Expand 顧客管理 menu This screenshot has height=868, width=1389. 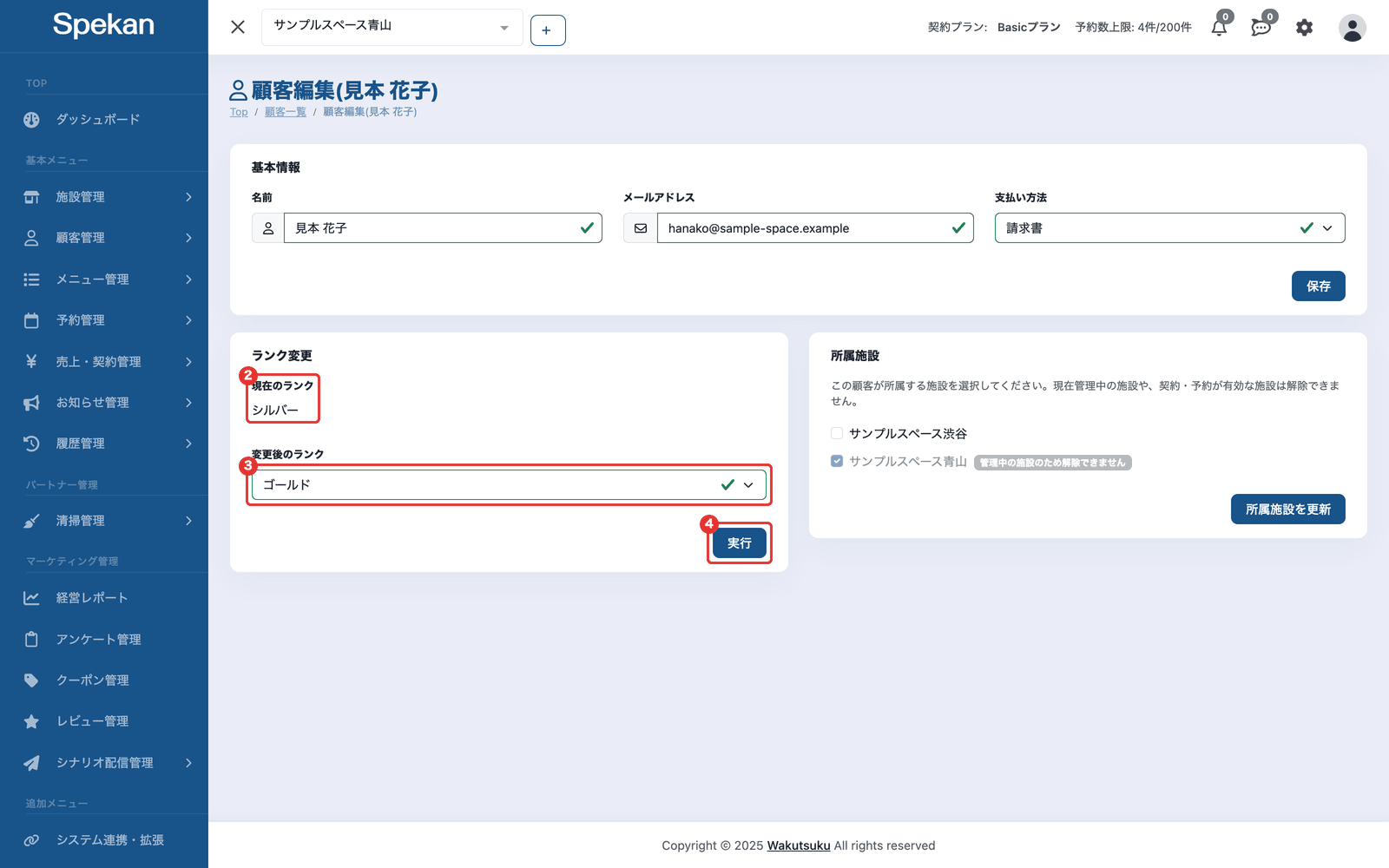[x=104, y=238]
